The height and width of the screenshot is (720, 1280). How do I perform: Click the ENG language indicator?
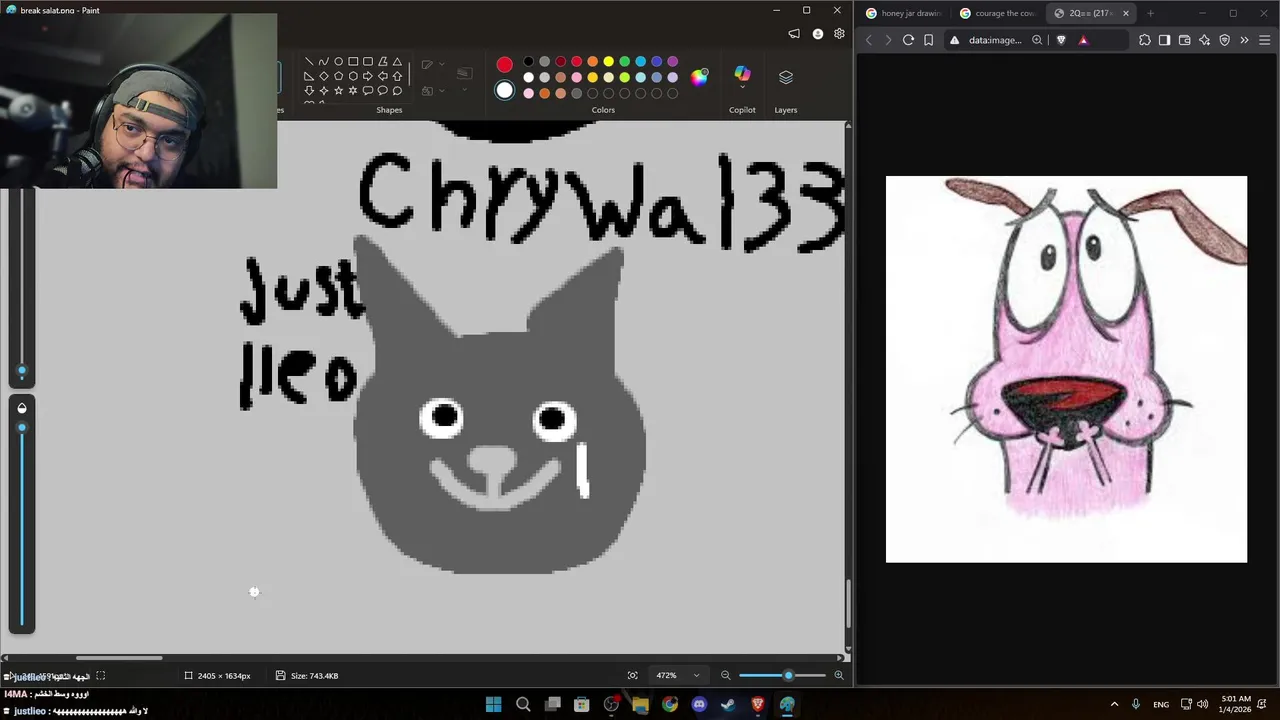[x=1161, y=705]
